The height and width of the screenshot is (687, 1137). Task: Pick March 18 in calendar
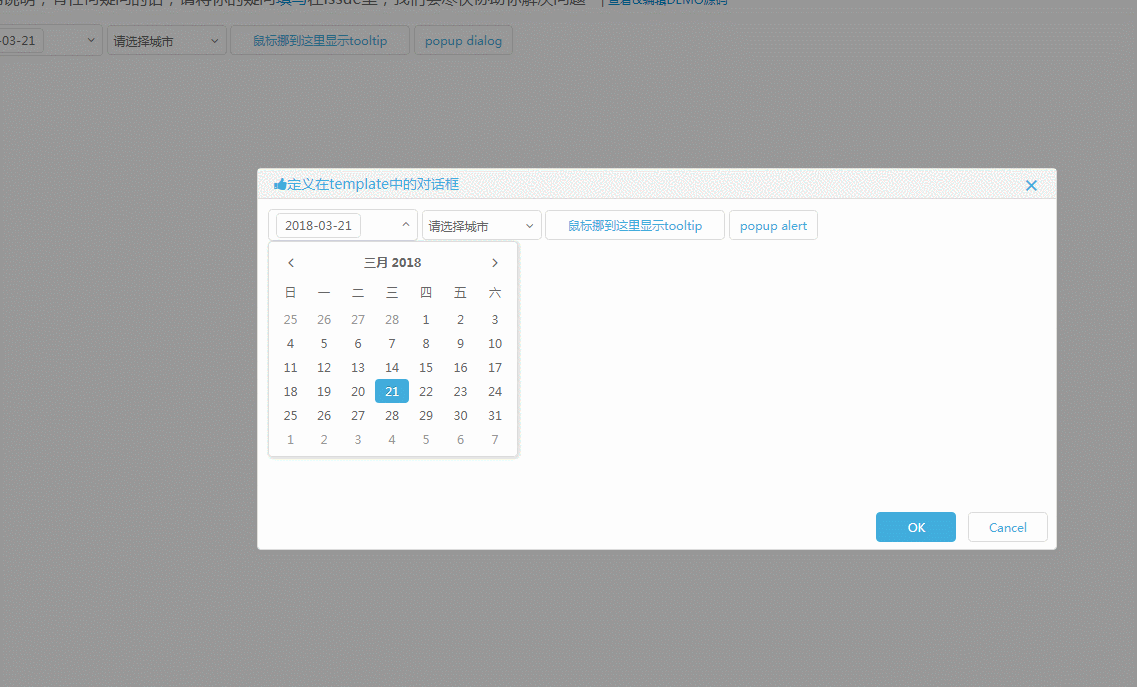pos(290,392)
